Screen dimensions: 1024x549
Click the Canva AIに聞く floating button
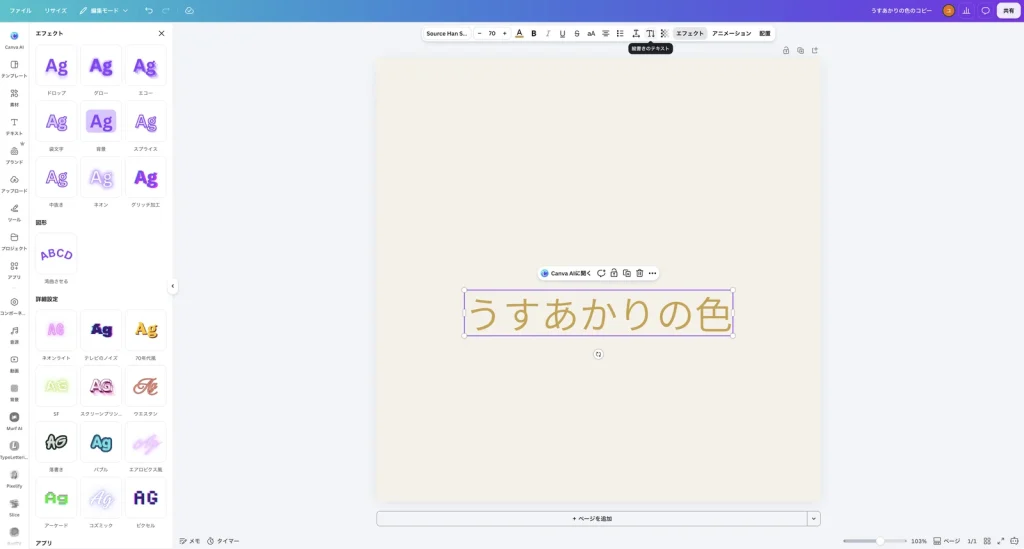click(x=566, y=274)
